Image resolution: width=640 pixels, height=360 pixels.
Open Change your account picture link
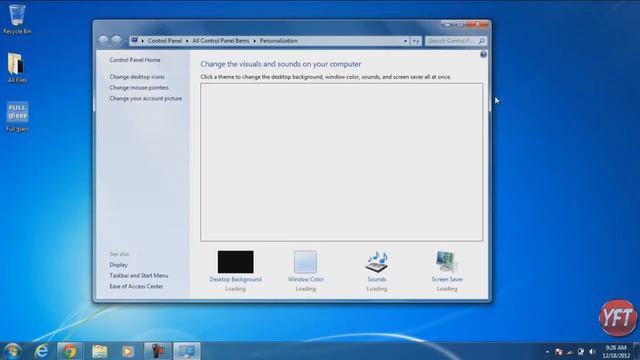146,98
